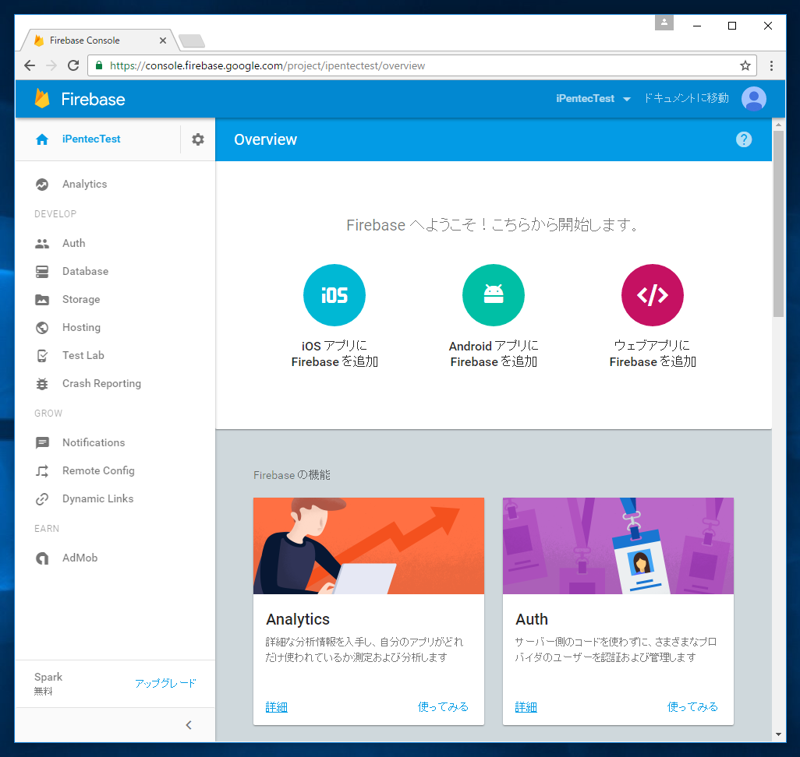
Task: Click the アップグレード upgrade link
Action: pyautogui.click(x=165, y=684)
